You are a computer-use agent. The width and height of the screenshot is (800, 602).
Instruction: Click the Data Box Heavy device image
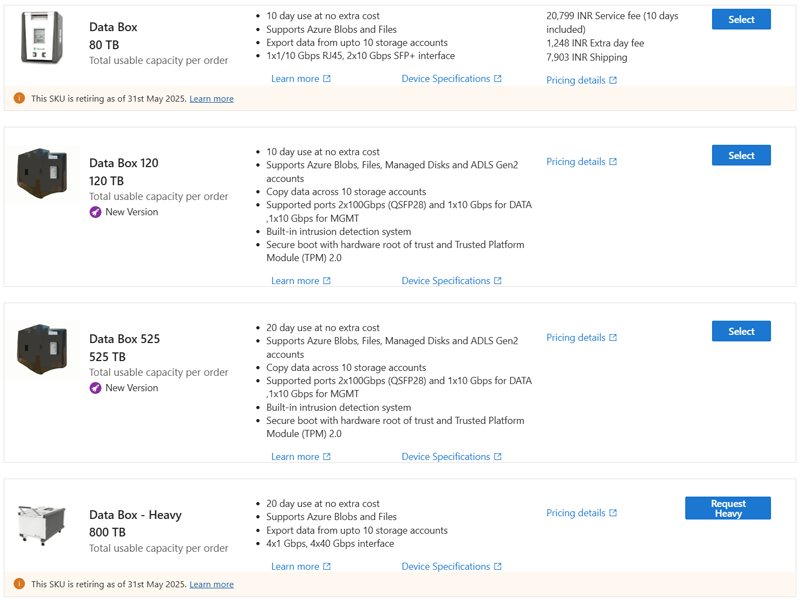[x=42, y=524]
